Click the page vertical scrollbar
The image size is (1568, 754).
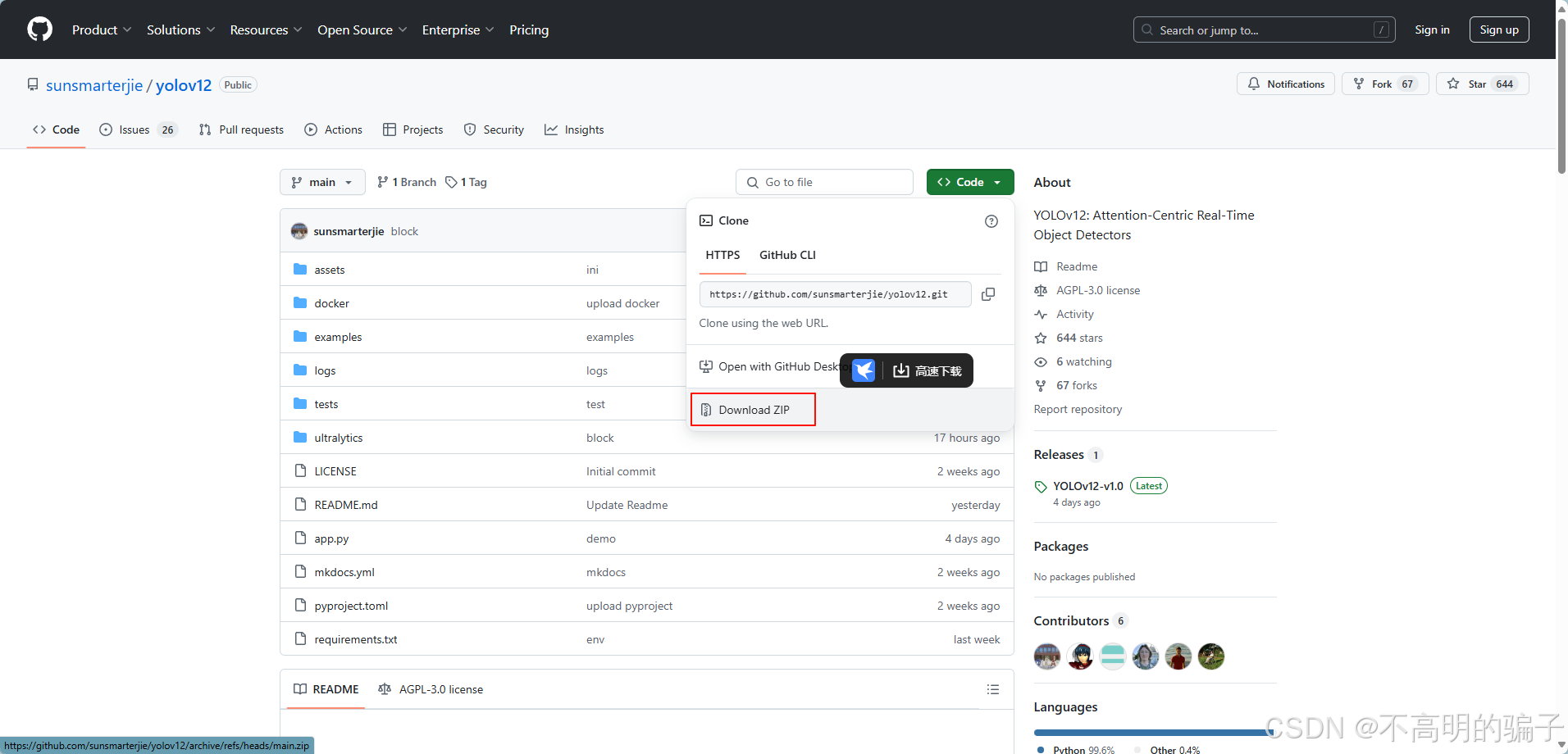pos(1561,97)
